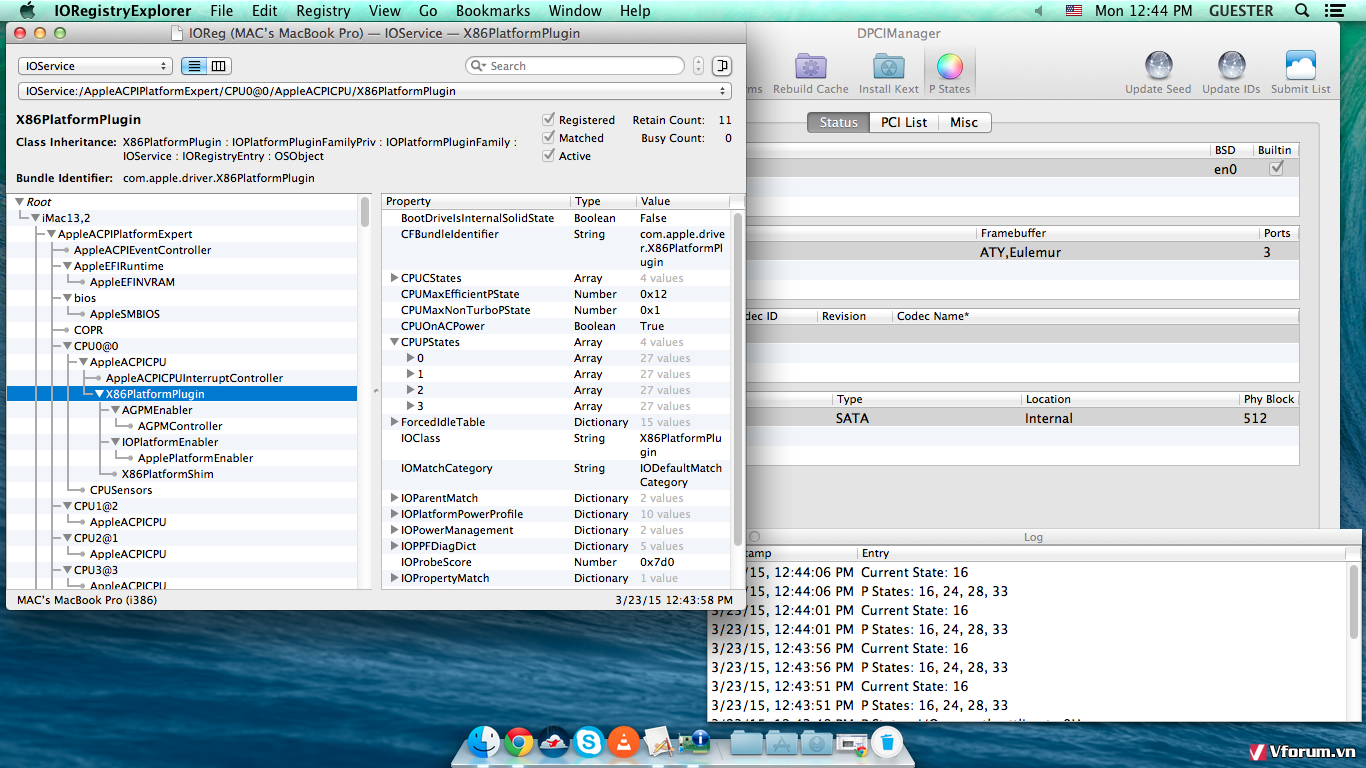Open the GUESTER user menu

click(1241, 11)
